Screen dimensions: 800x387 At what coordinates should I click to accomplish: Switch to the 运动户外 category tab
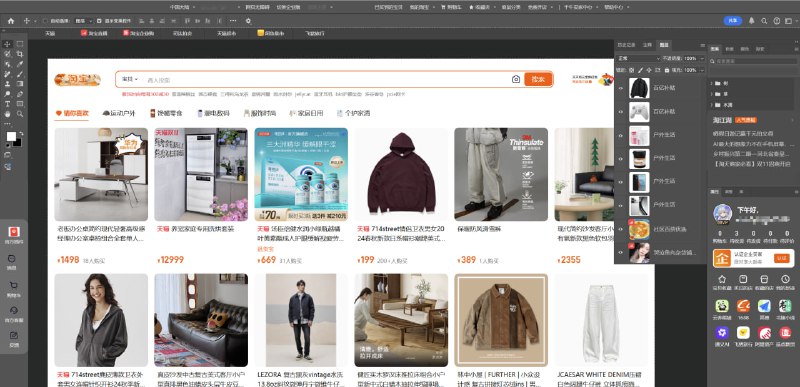tap(119, 113)
